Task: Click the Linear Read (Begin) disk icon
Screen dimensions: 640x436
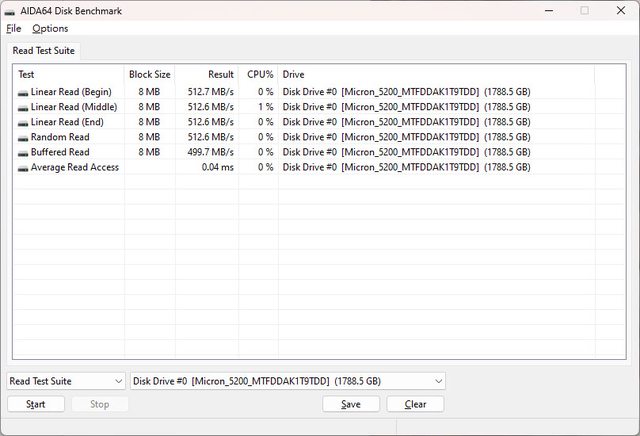Action: coord(23,93)
